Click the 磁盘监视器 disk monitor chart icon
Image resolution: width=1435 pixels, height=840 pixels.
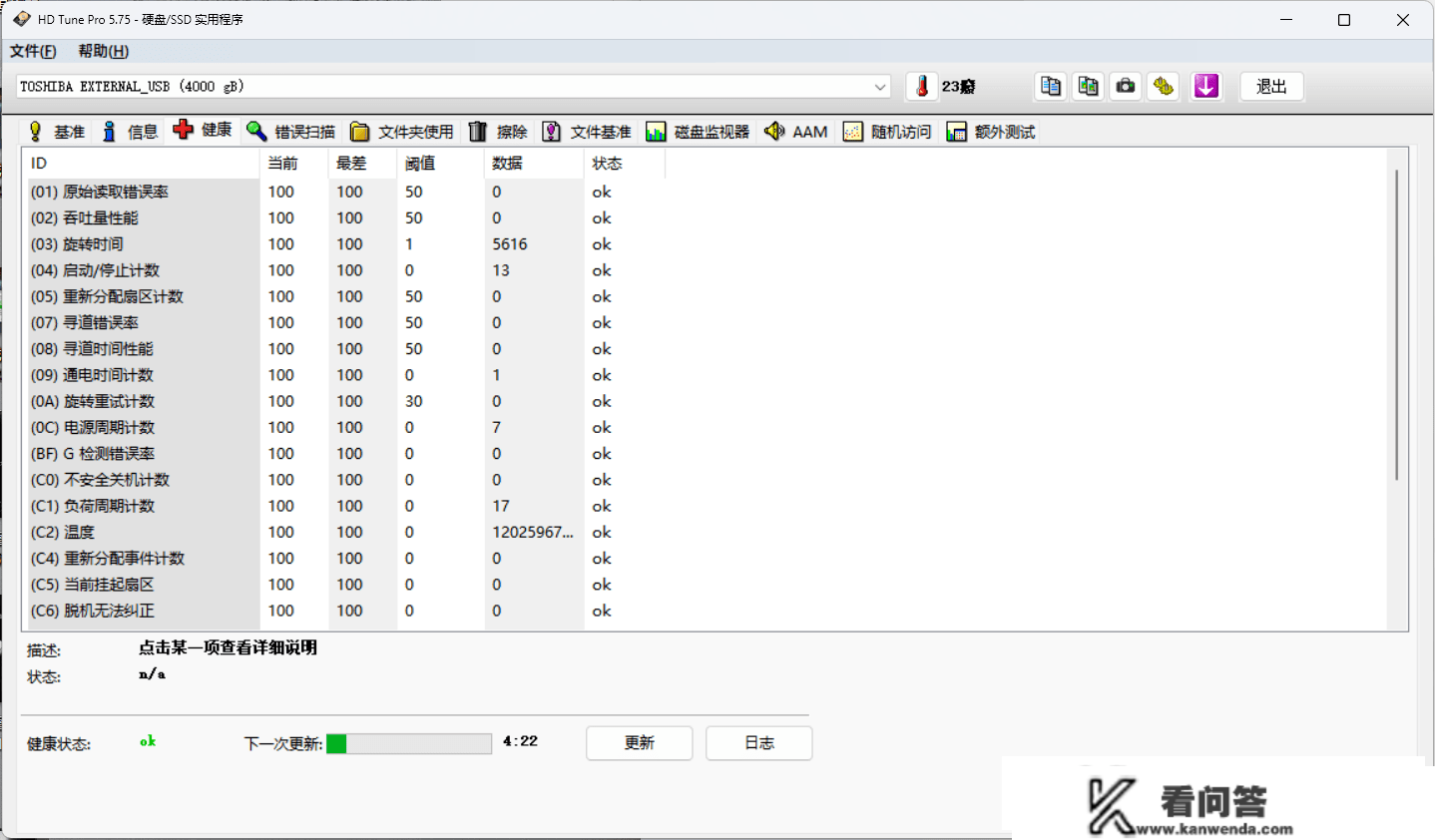click(656, 132)
